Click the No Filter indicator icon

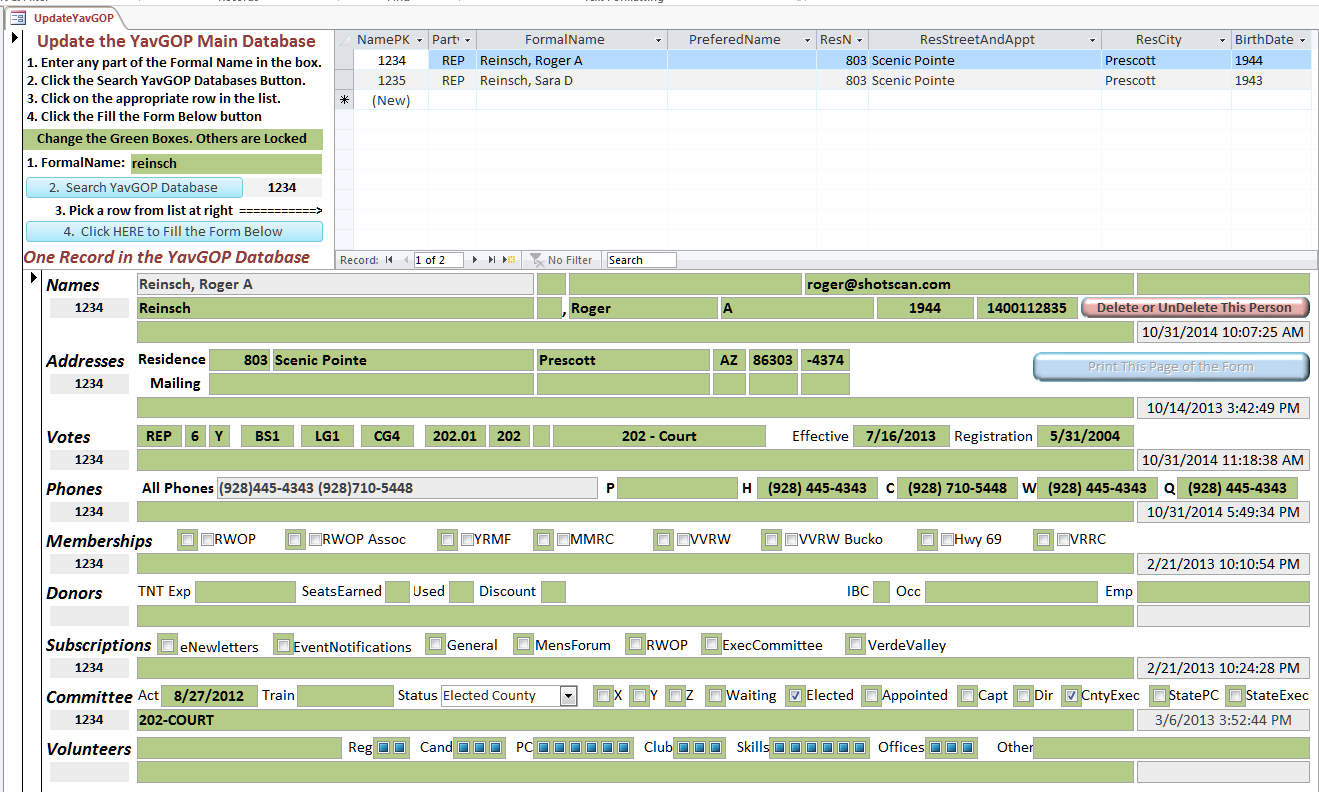(537, 260)
